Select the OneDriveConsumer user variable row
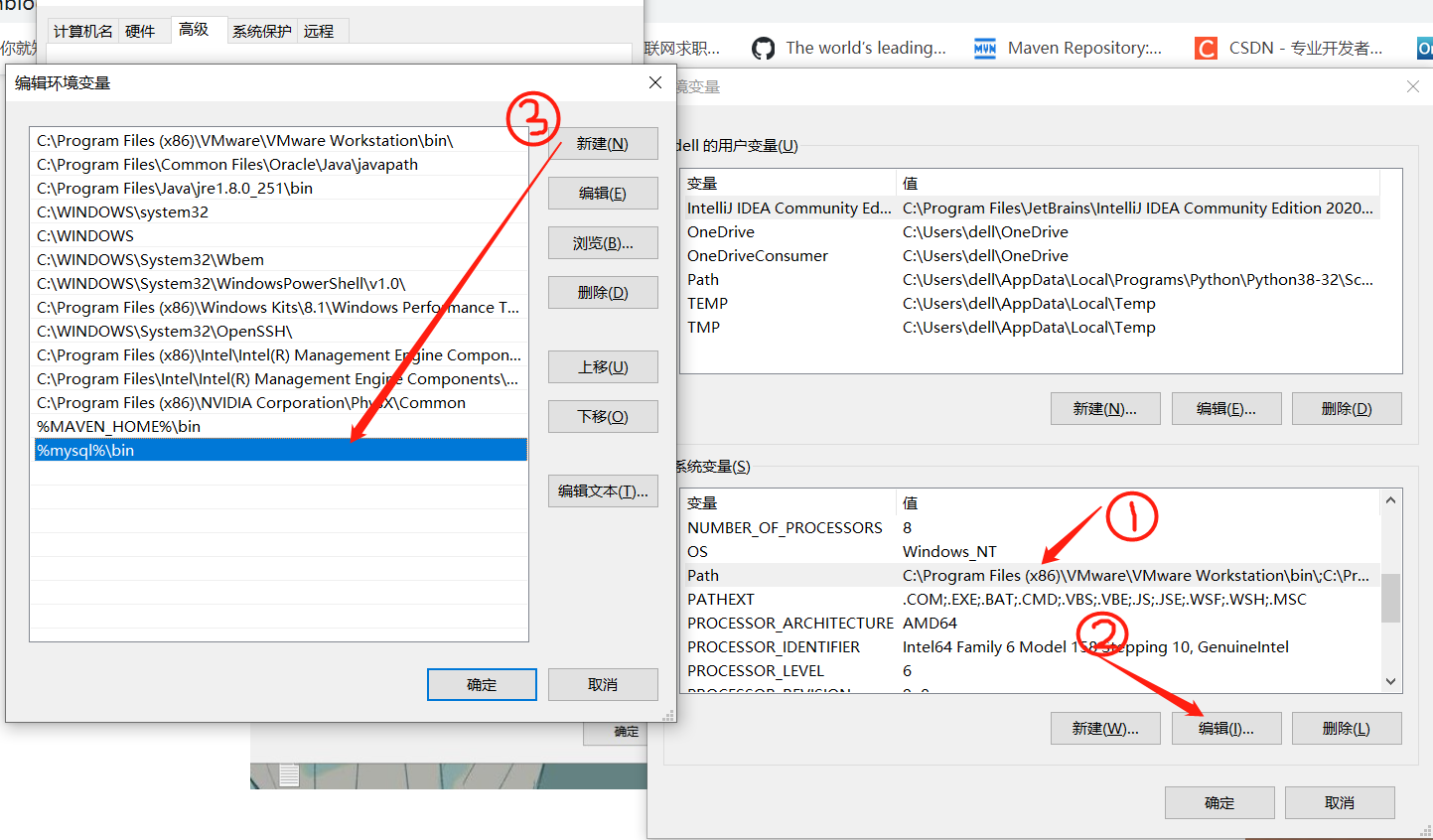The image size is (1433, 840). (1031, 256)
